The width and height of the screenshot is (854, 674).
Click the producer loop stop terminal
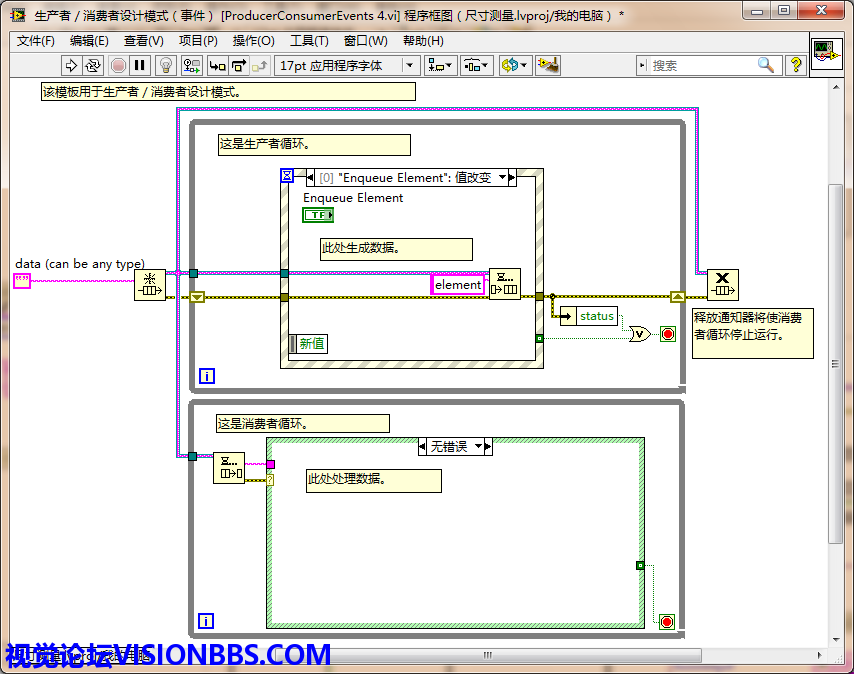coord(667,334)
